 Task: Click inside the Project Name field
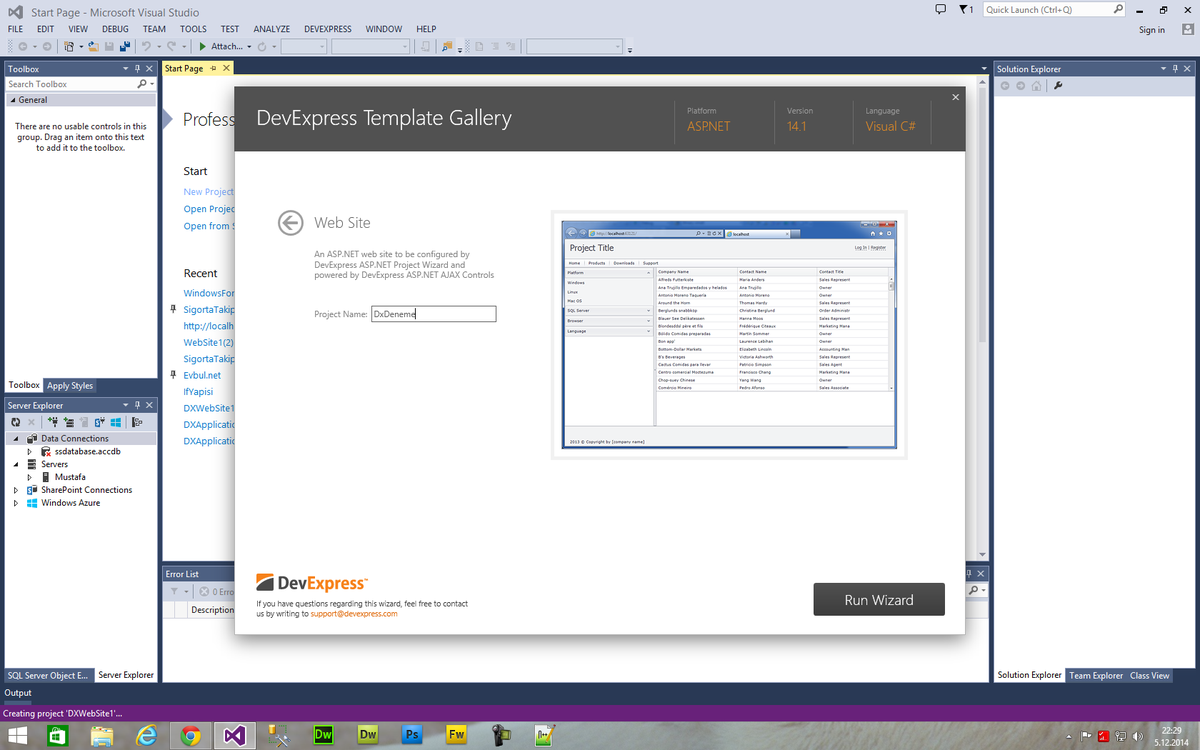coord(434,314)
